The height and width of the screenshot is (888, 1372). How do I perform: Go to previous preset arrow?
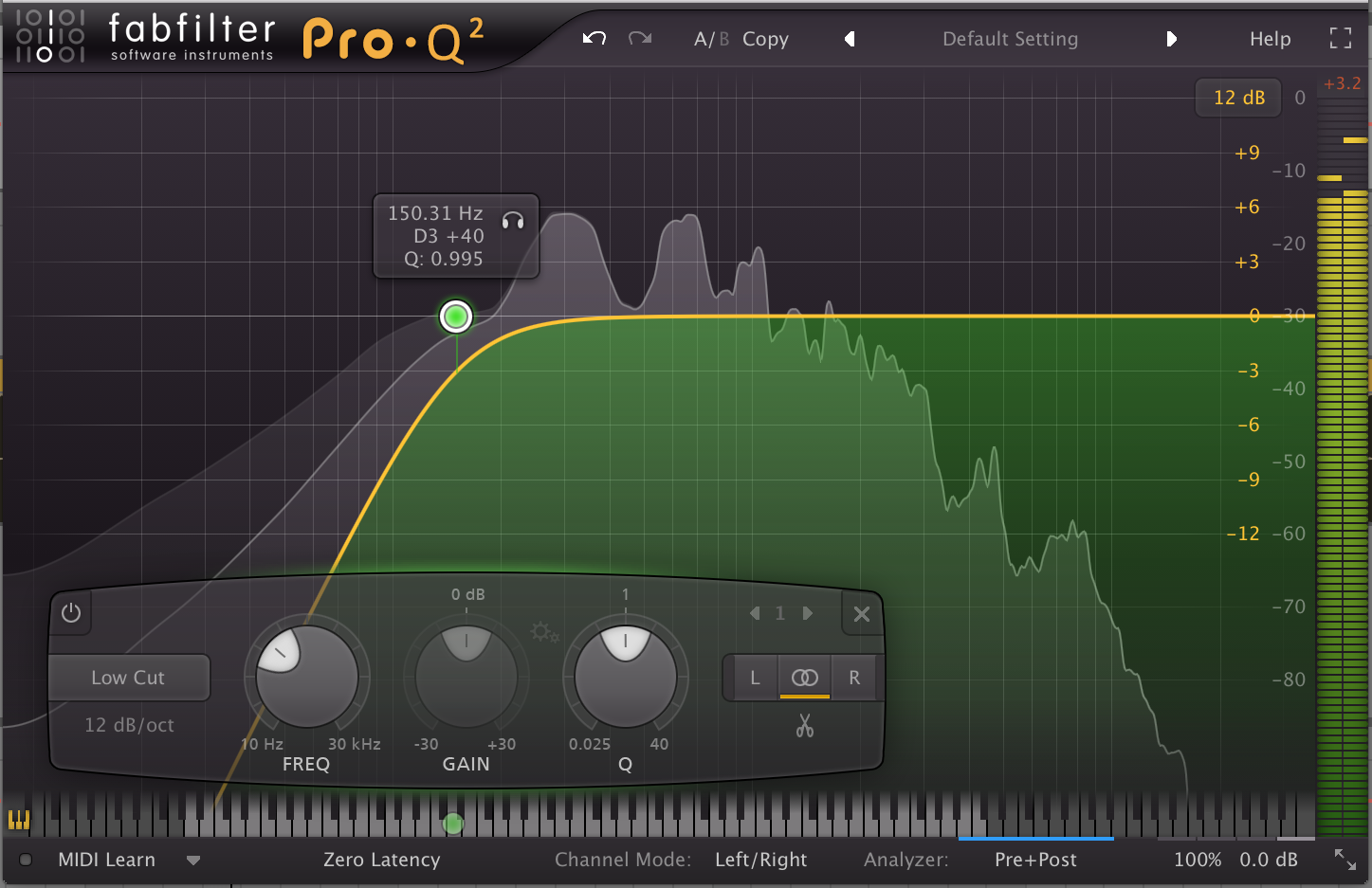tap(850, 39)
